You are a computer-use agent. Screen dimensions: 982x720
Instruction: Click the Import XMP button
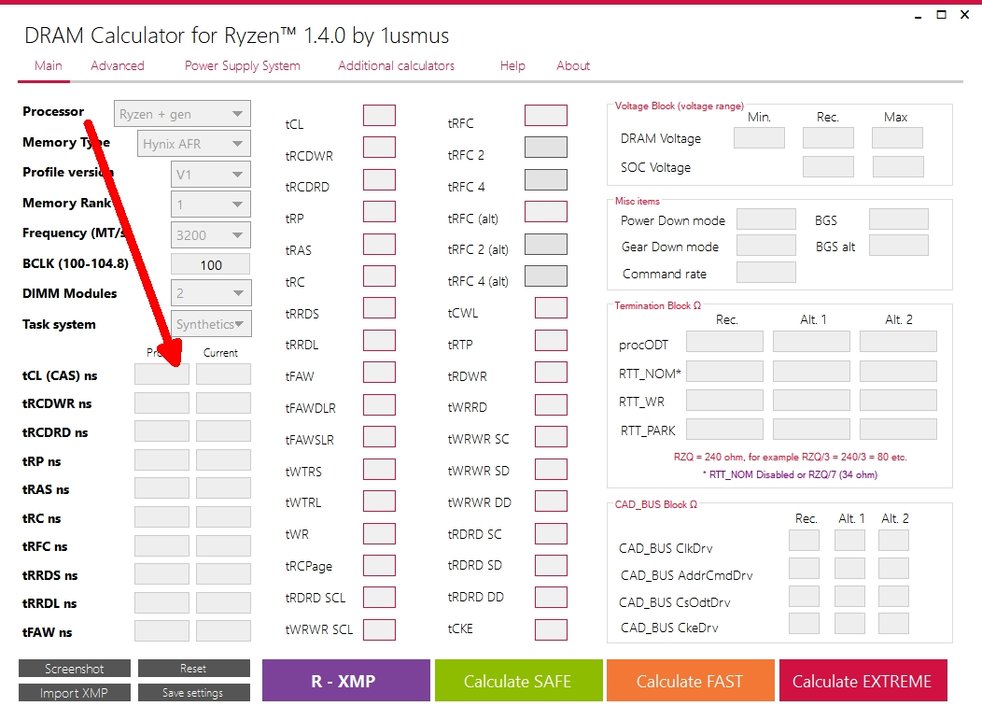(75, 692)
